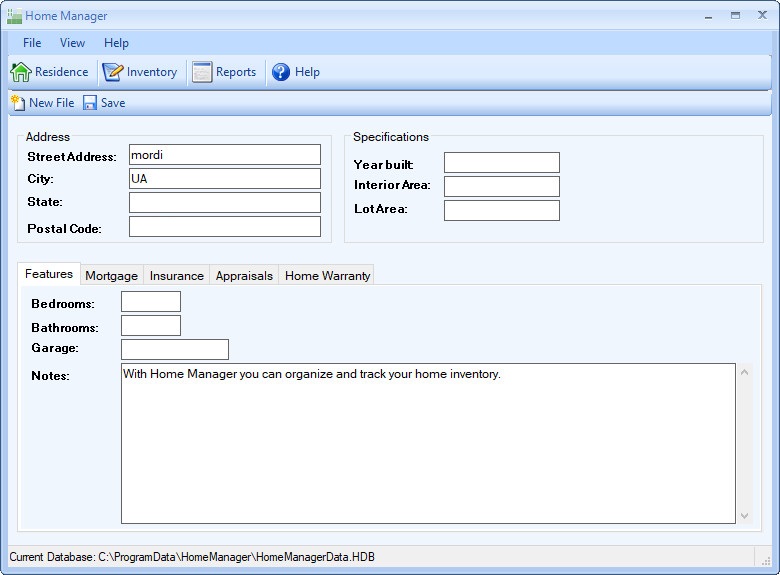Switch to the Features tab
Image resolution: width=780 pixels, height=575 pixels.
point(49,274)
